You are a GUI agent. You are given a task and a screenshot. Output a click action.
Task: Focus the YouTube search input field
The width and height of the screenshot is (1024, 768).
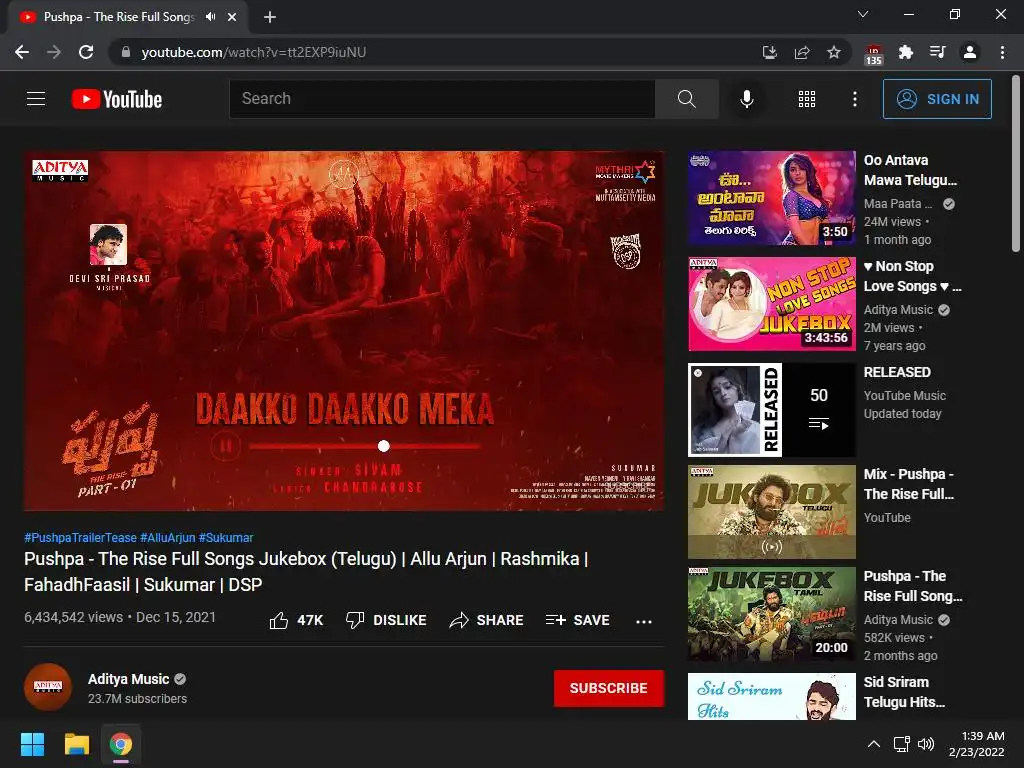(x=442, y=99)
